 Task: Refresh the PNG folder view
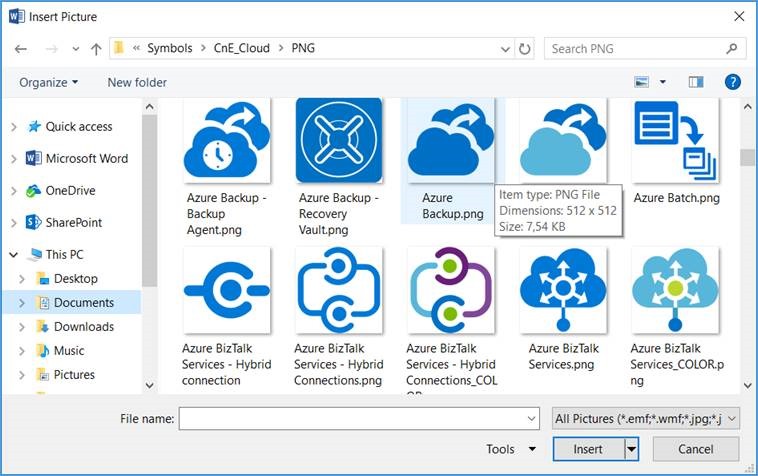coord(525,49)
